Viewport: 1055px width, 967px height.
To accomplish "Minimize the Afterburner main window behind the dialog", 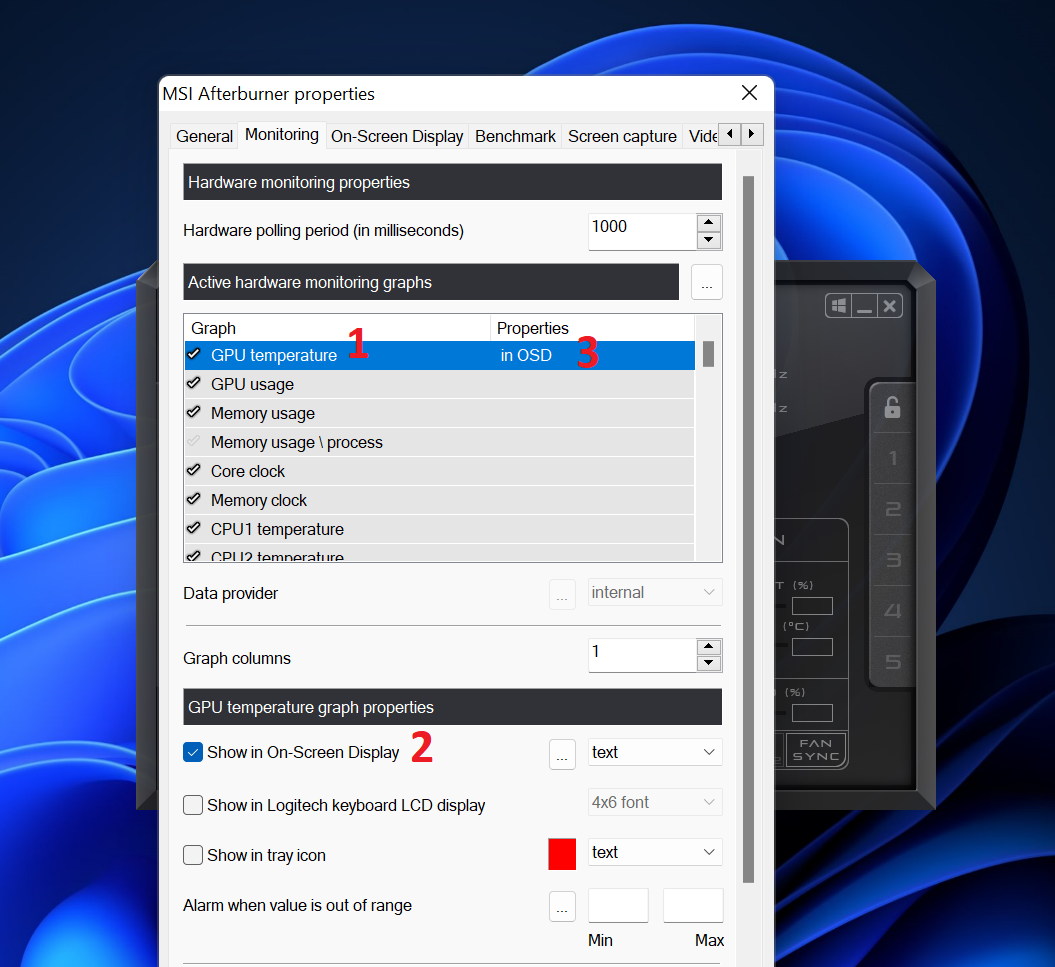I will [865, 306].
